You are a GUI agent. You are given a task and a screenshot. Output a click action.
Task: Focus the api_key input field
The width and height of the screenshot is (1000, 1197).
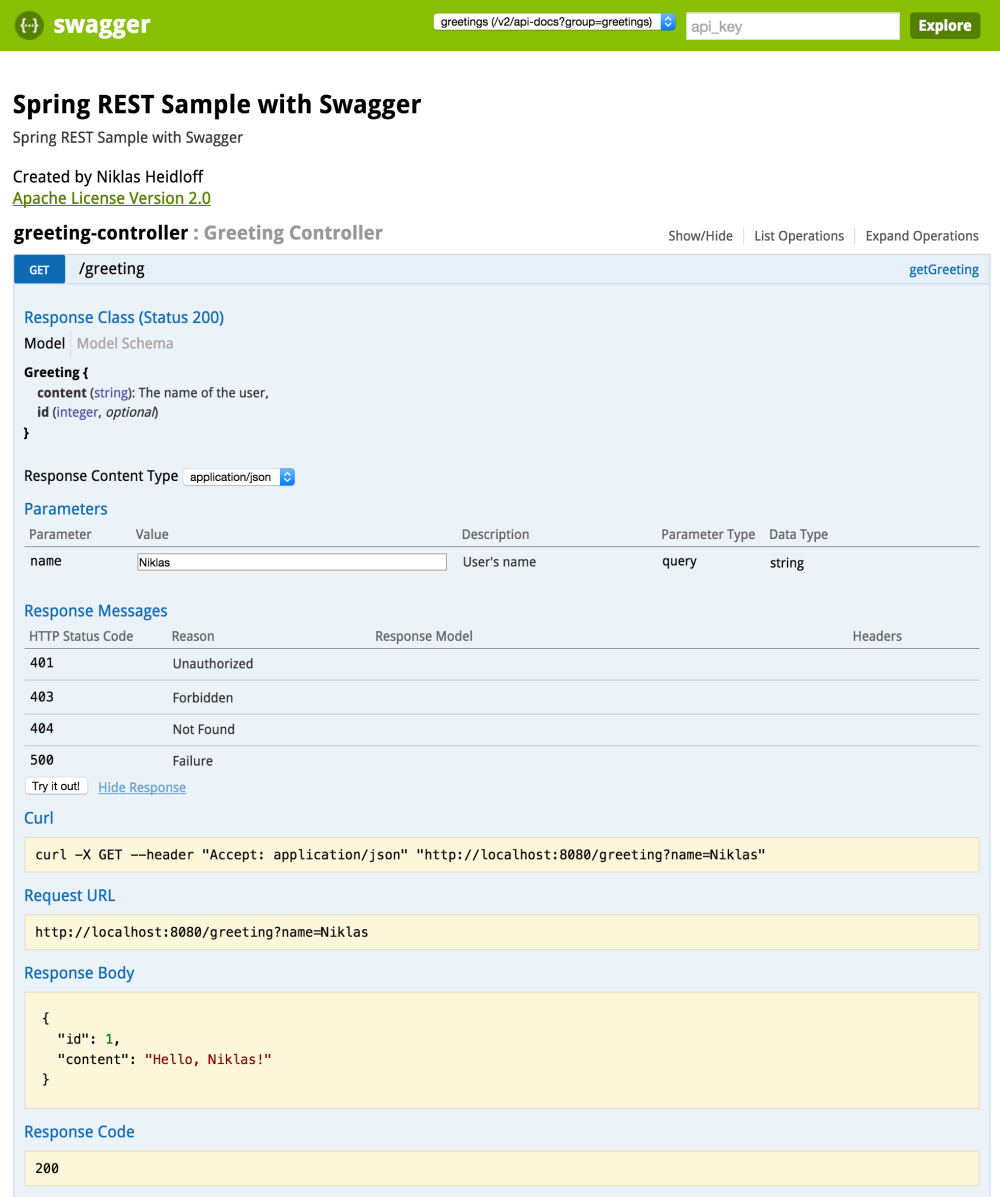pos(792,26)
